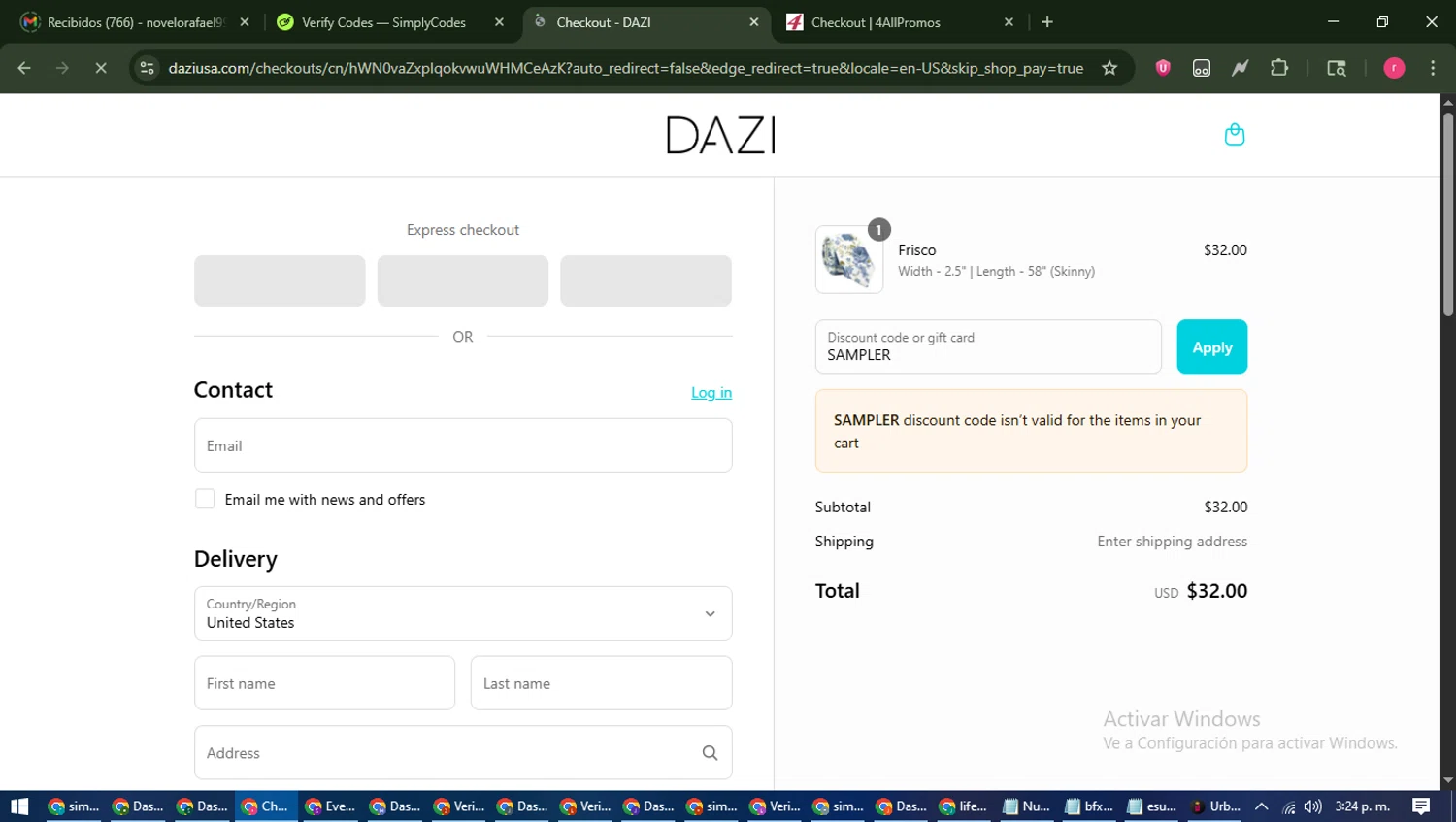Open the extension with two-eyes icon
The image size is (1456, 822).
[x=1202, y=68]
